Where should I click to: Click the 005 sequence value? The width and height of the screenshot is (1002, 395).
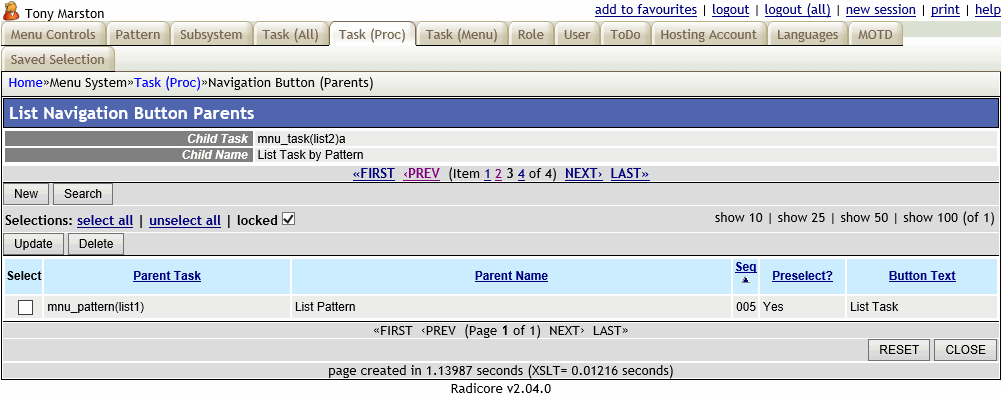coord(745,307)
